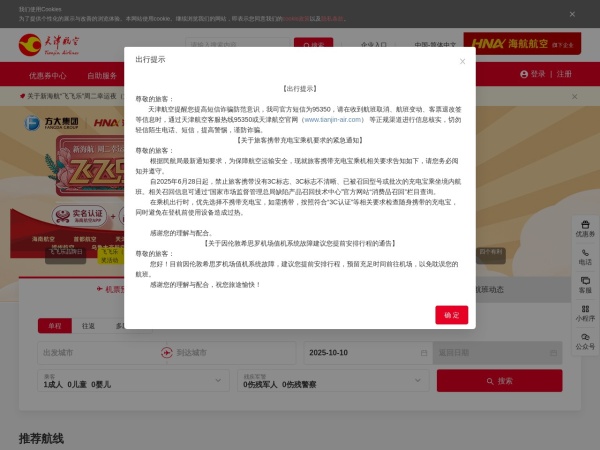Click the return date calendar icon
Viewport: 600px width, 450px height.
(553, 353)
